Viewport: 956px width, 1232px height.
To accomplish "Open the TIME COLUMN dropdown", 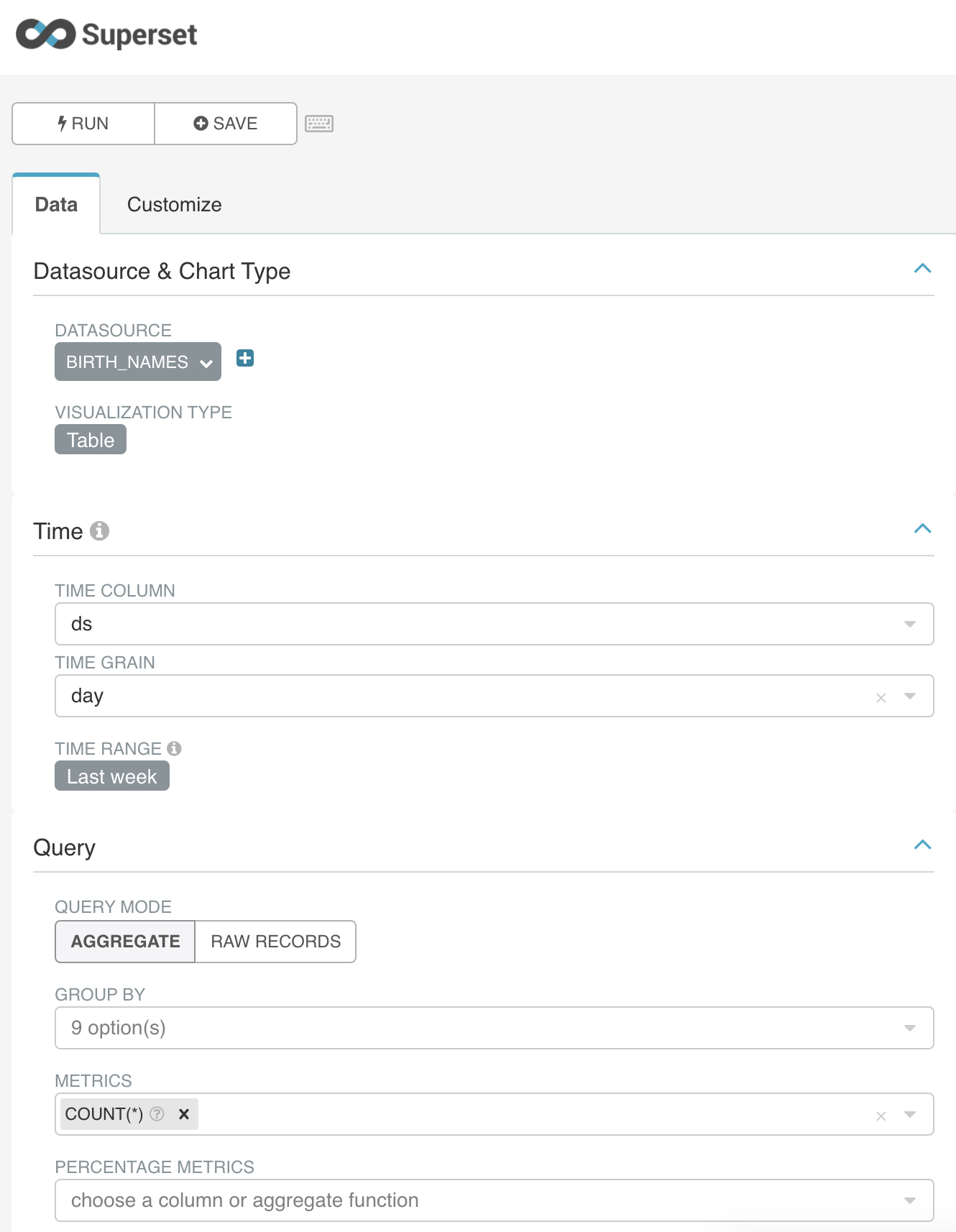I will [x=495, y=624].
